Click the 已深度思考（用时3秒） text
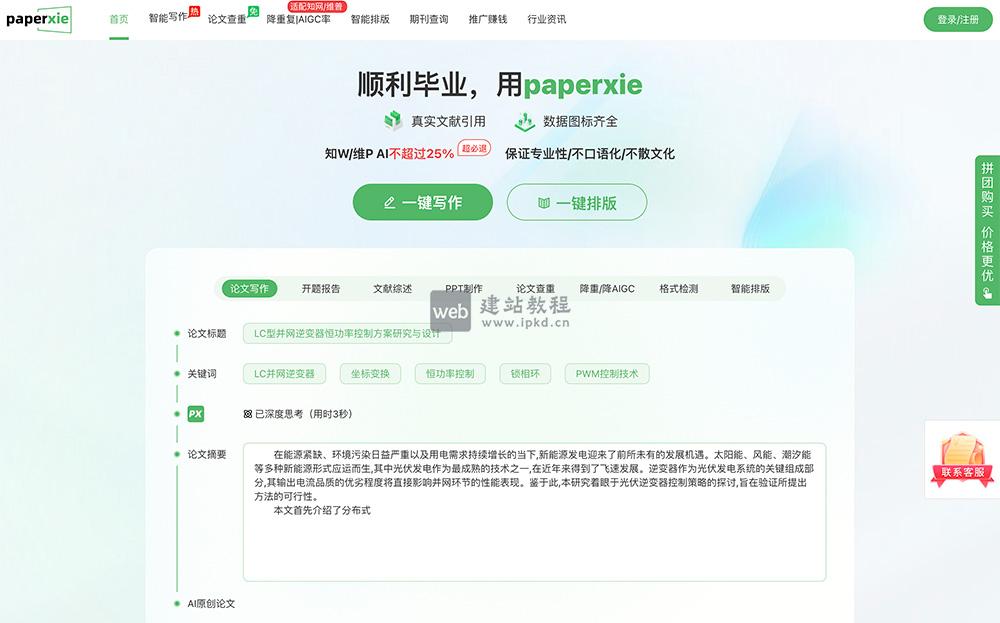 tap(304, 414)
